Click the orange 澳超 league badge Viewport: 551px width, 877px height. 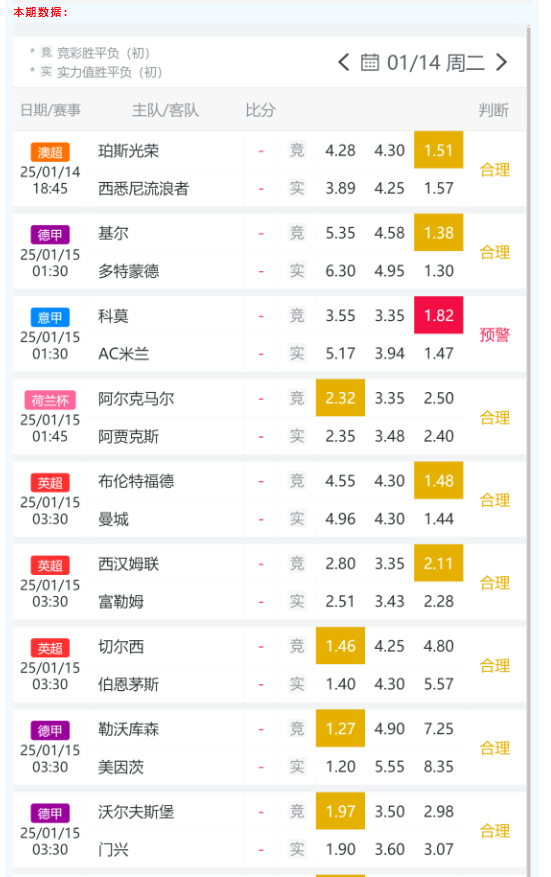click(x=50, y=152)
